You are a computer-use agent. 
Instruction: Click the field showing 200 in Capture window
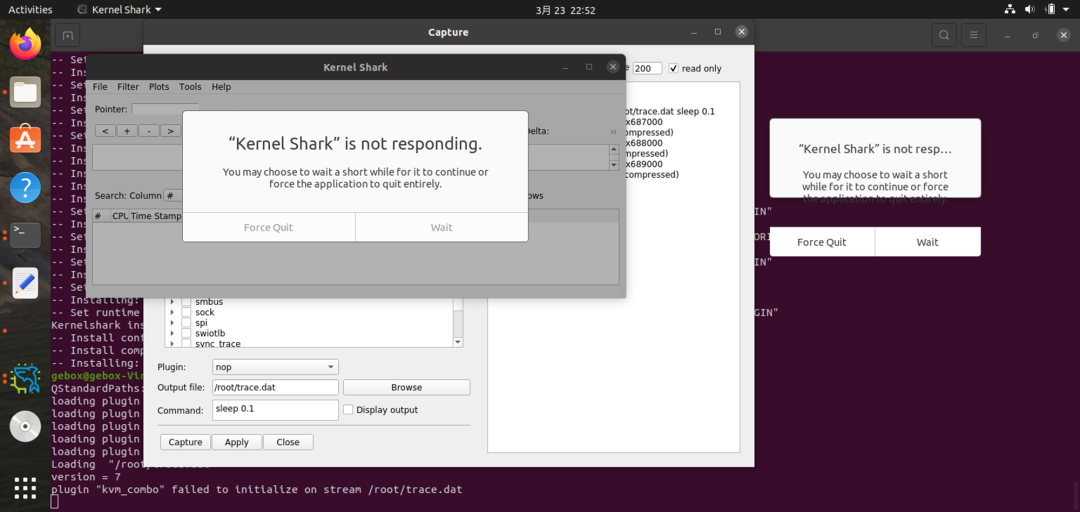[647, 68]
